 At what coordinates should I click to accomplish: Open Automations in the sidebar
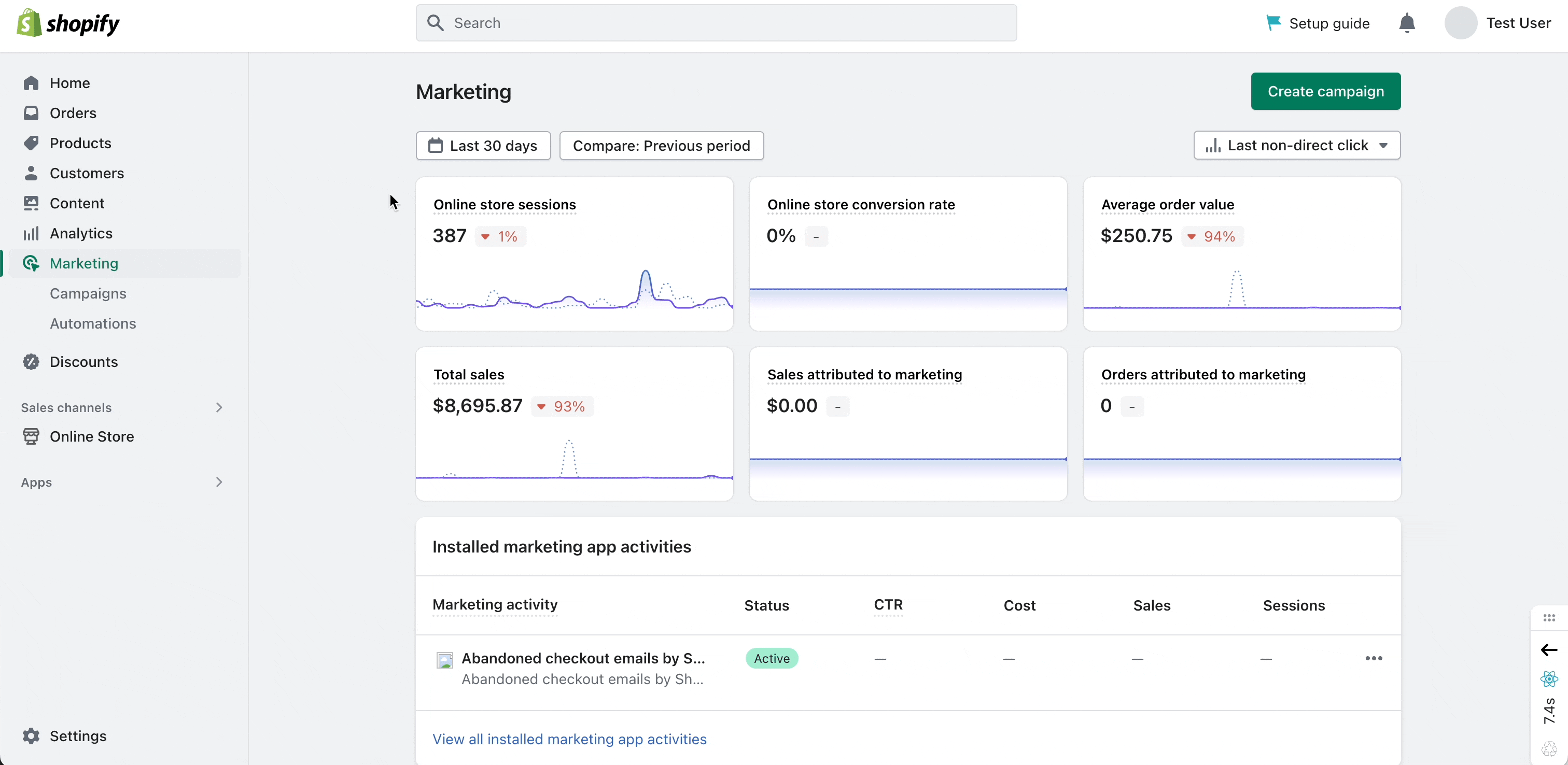(93, 324)
